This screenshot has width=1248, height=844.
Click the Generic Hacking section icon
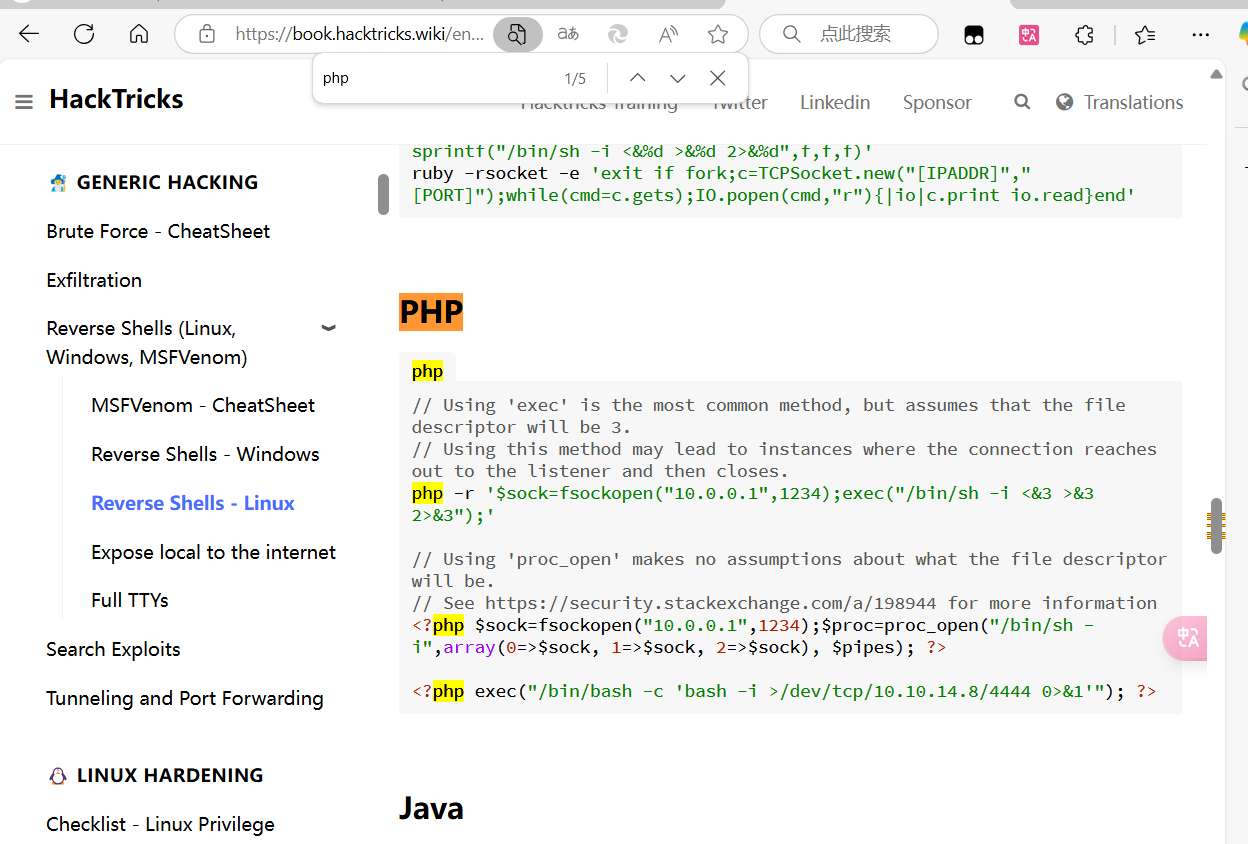[x=58, y=183]
